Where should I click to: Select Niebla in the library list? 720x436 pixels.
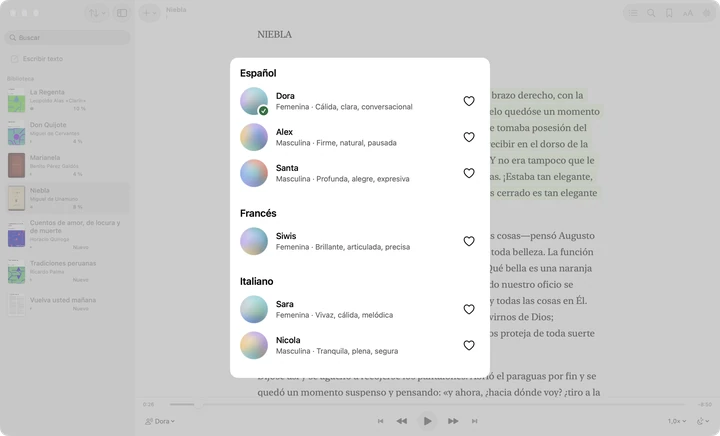(x=68, y=198)
